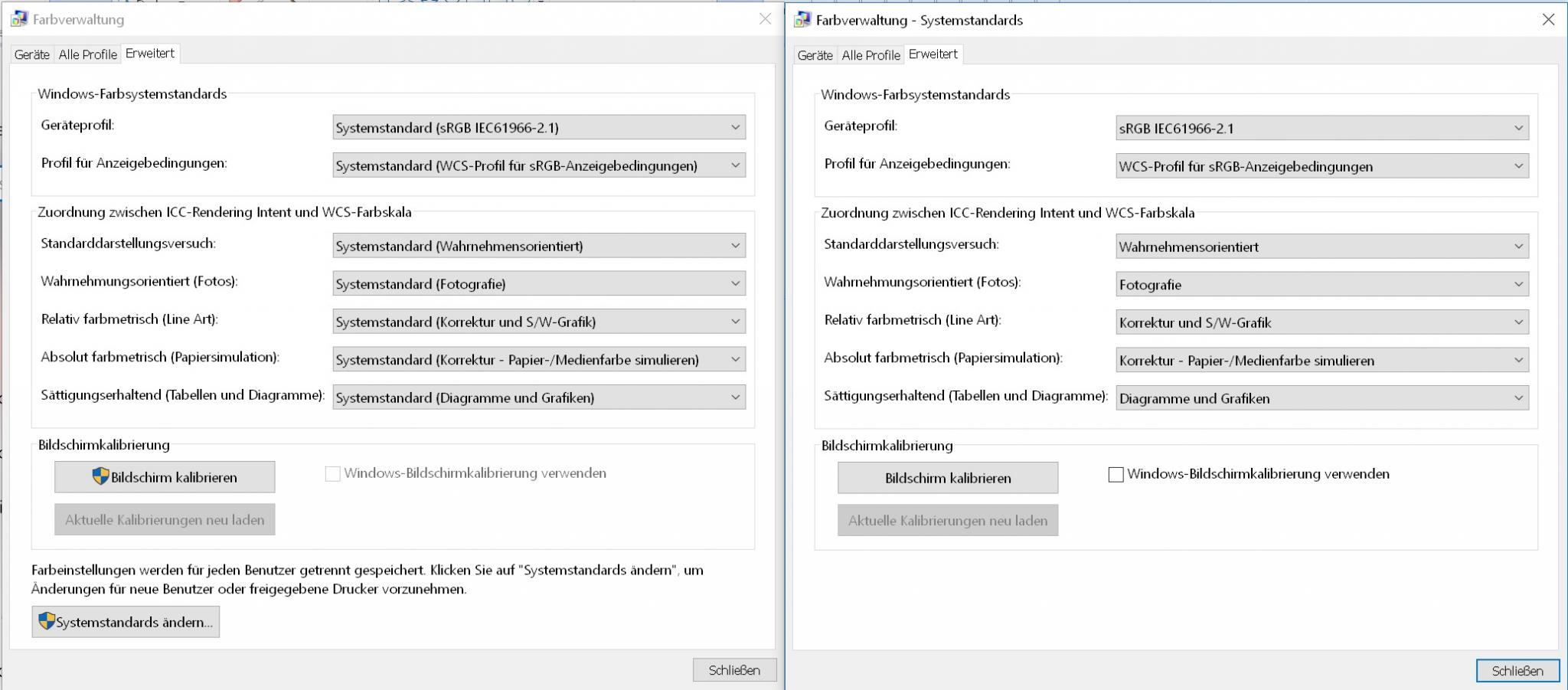Enable the Windows-Bildschirmkalibrierung checkbox in the Systemstandards window
The image size is (1568, 690).
[1116, 475]
